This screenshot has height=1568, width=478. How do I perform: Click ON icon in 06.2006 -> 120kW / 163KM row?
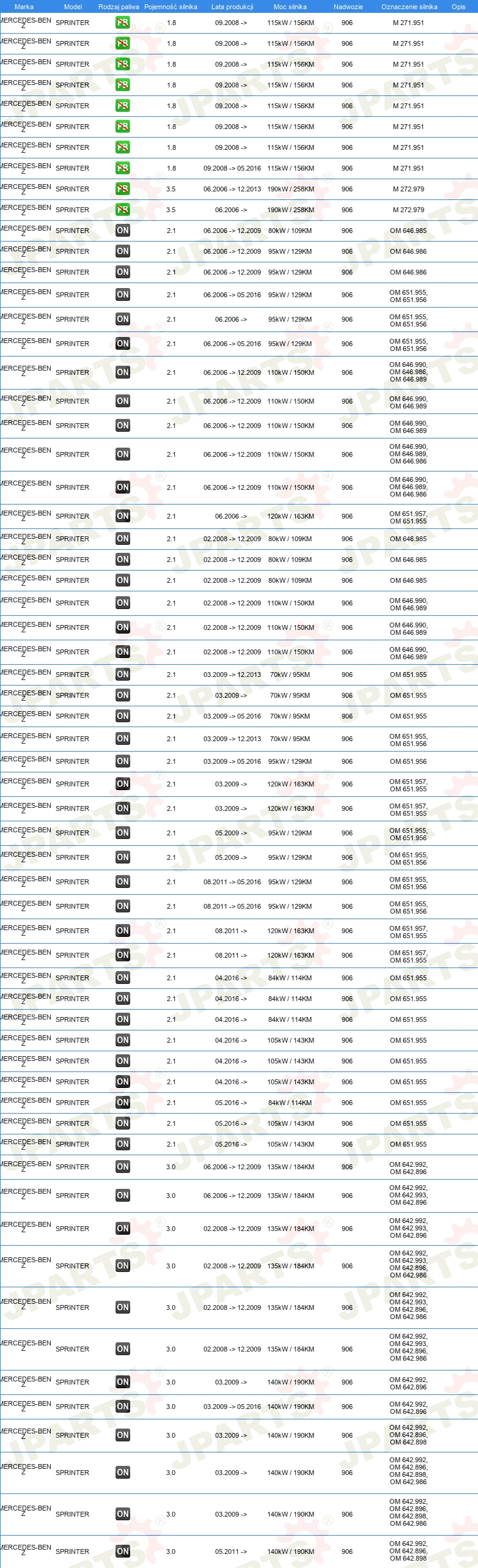point(122,516)
